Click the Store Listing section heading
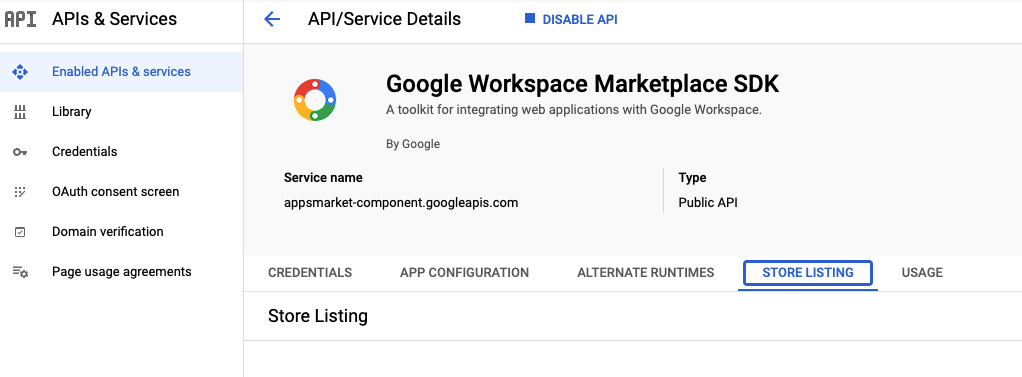The image size is (1022, 377). click(x=318, y=316)
